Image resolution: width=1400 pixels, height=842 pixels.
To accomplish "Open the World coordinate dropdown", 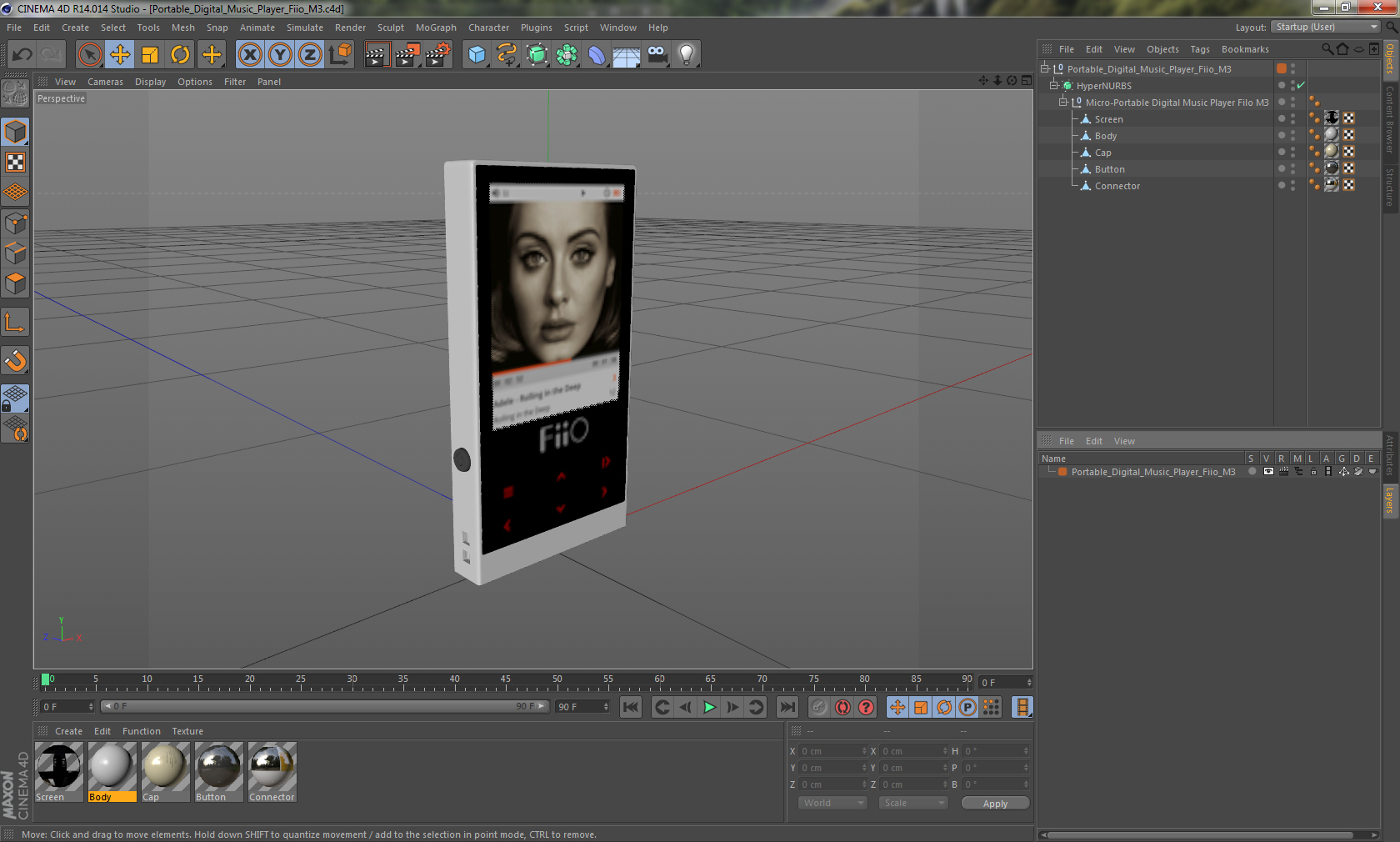I will coord(832,803).
